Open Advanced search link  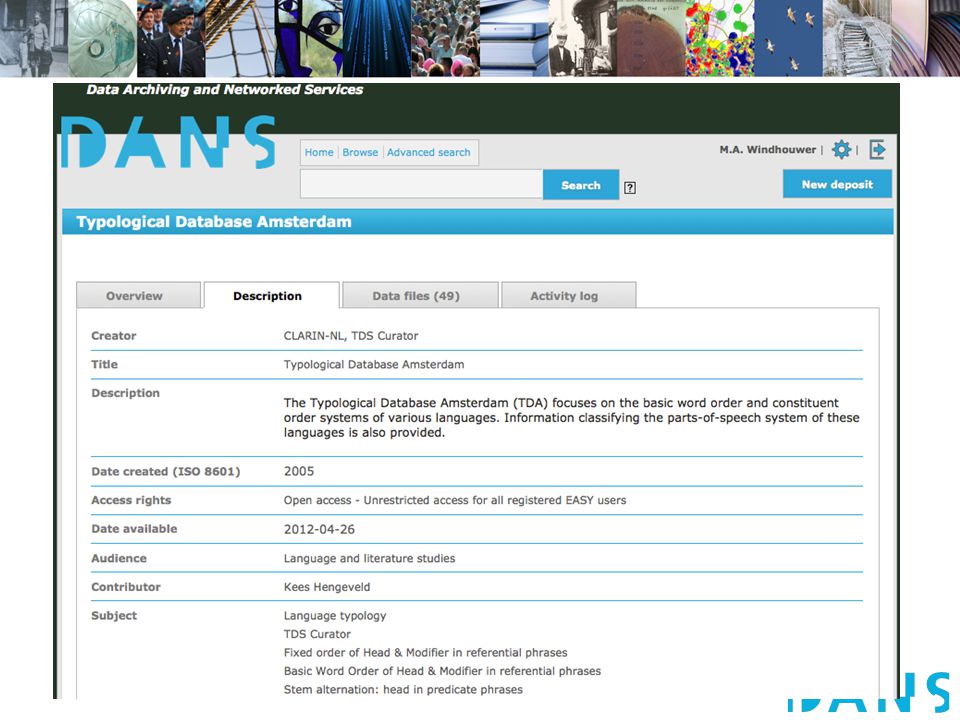[429, 152]
